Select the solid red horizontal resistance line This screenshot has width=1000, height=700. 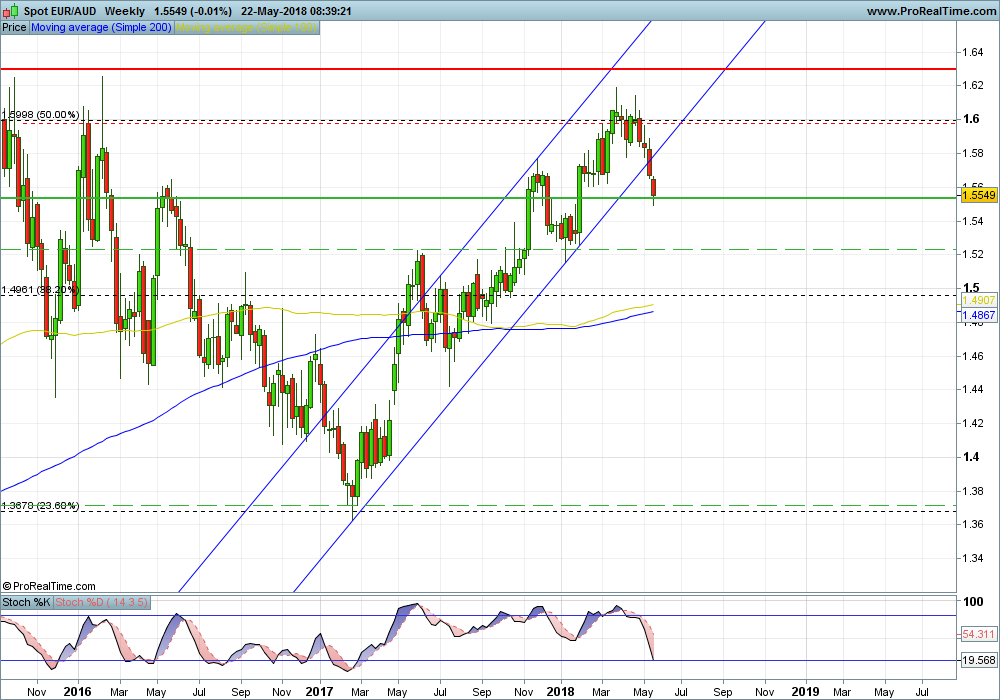click(x=478, y=69)
